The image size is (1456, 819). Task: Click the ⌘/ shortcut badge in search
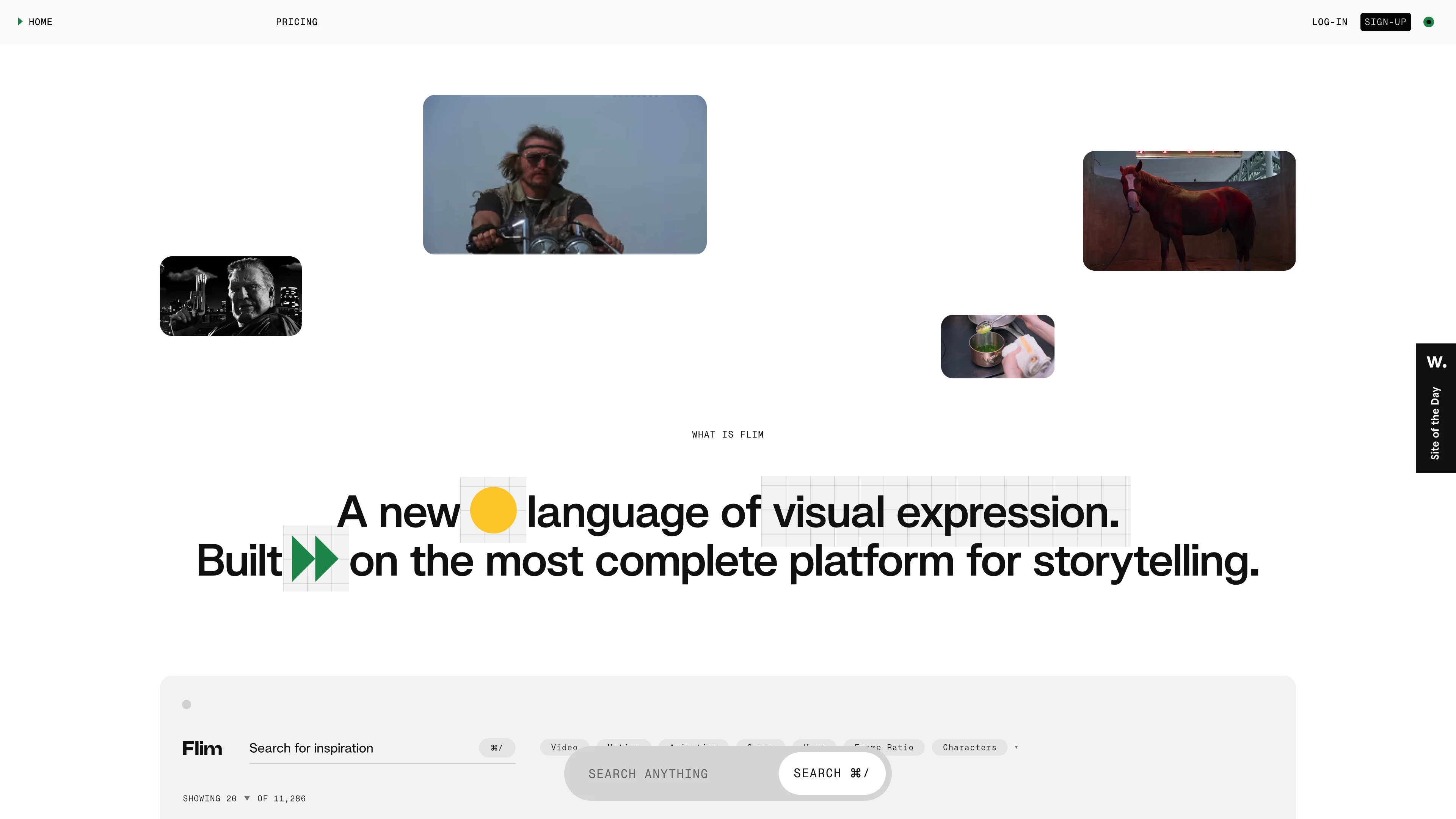click(x=497, y=748)
